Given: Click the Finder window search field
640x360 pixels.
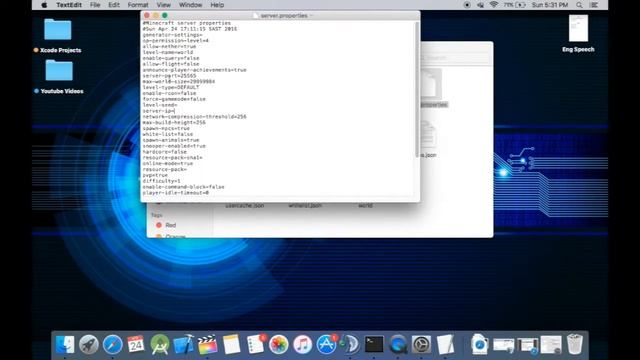Looking at the screenshot, I should tap(455, 58).
